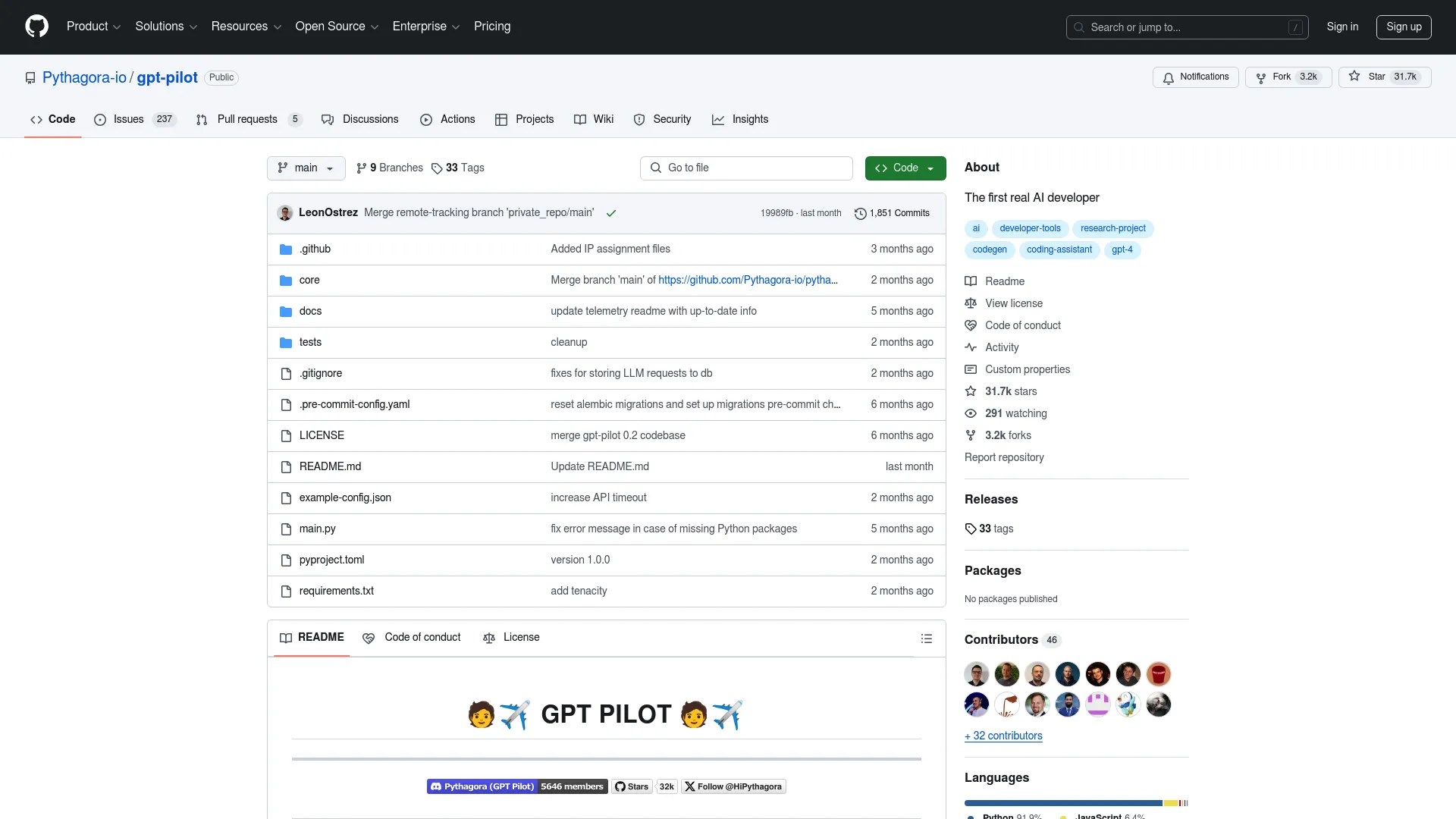Viewport: 1456px width, 819px height.
Task: Open the Open Source navigation menu
Action: pyautogui.click(x=336, y=27)
